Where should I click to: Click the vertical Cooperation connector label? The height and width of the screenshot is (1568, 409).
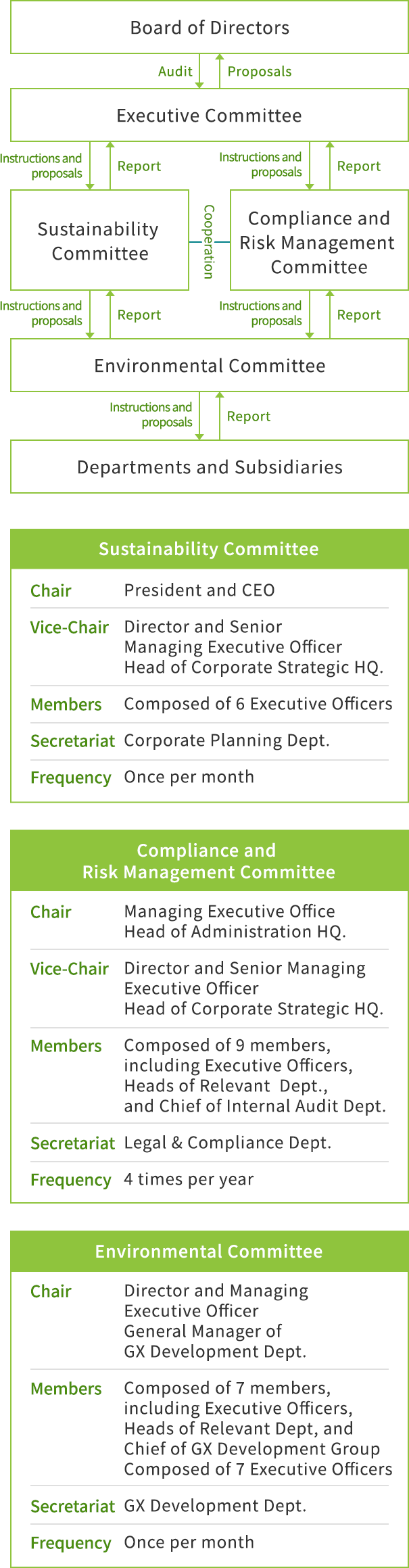pyautogui.click(x=209, y=241)
